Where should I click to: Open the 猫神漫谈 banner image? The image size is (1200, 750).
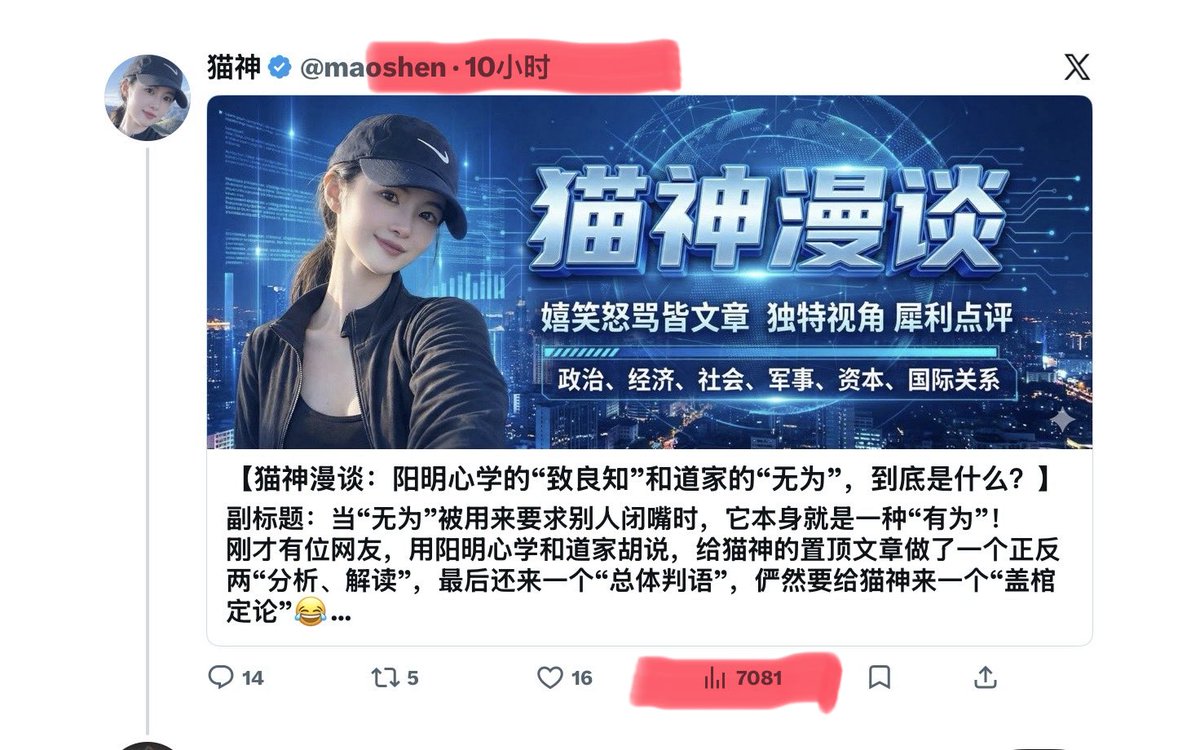(x=649, y=272)
